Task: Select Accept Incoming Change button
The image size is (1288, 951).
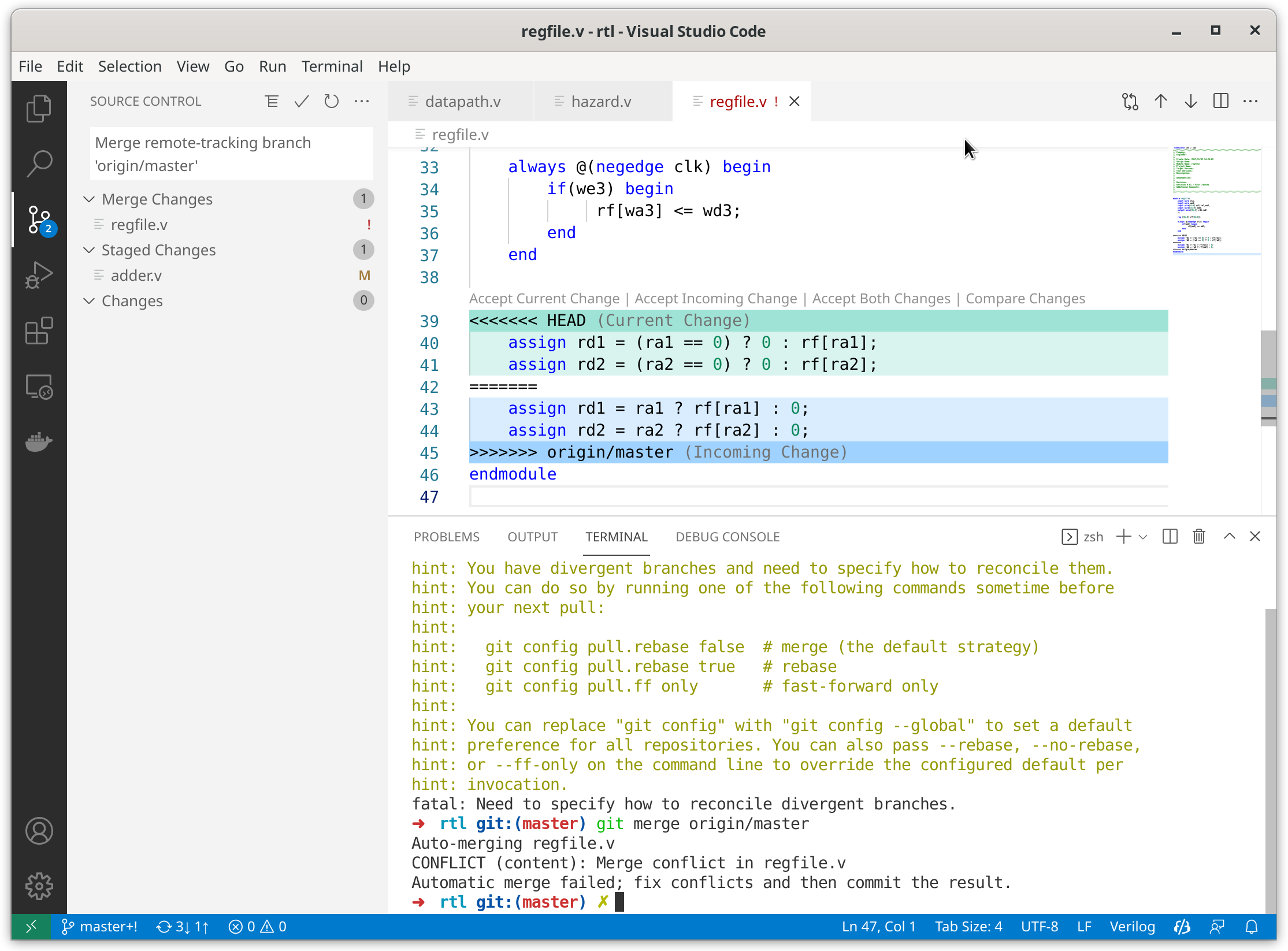Action: (716, 298)
